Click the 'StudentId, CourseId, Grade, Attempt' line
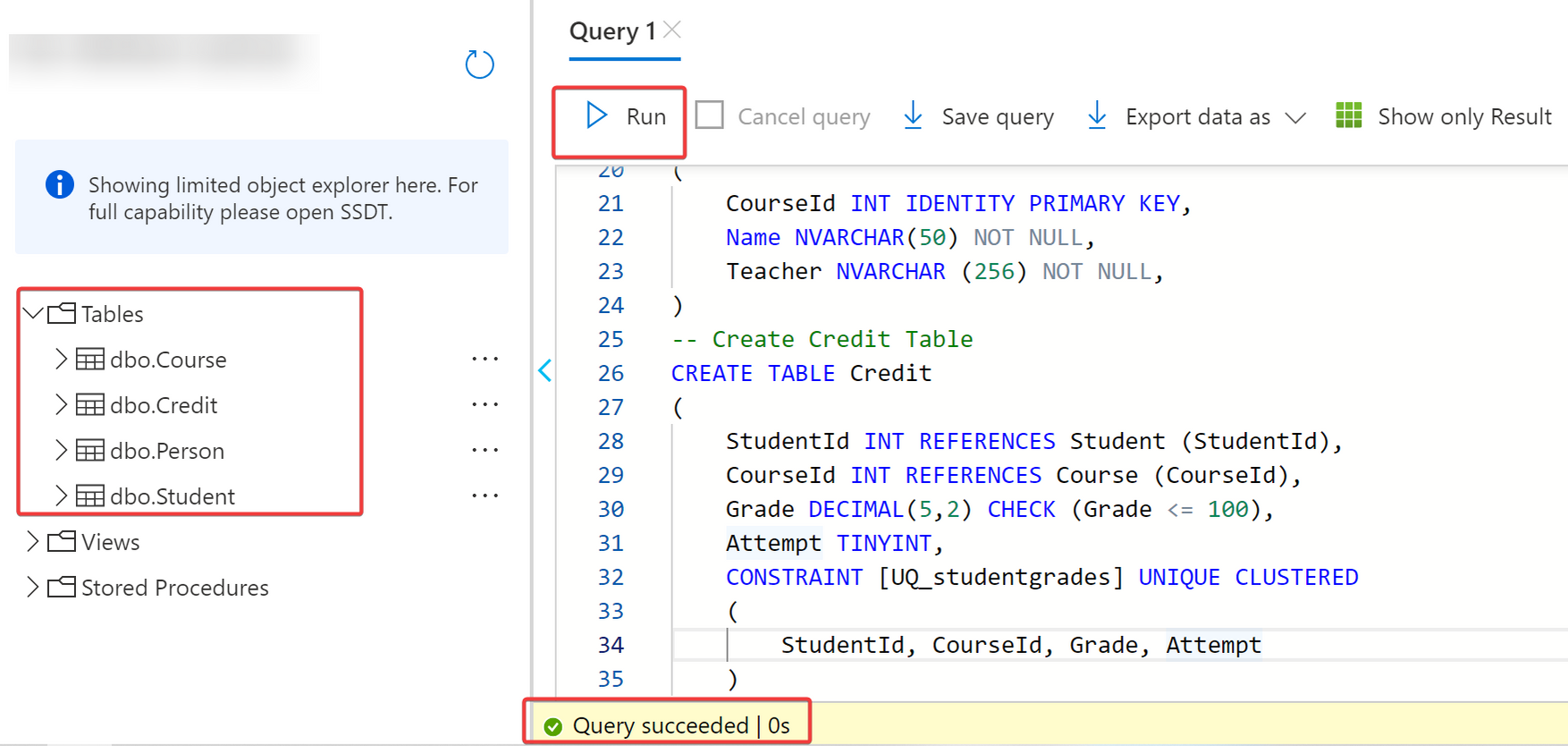Viewport: 1568px width, 746px height. coord(1021,646)
